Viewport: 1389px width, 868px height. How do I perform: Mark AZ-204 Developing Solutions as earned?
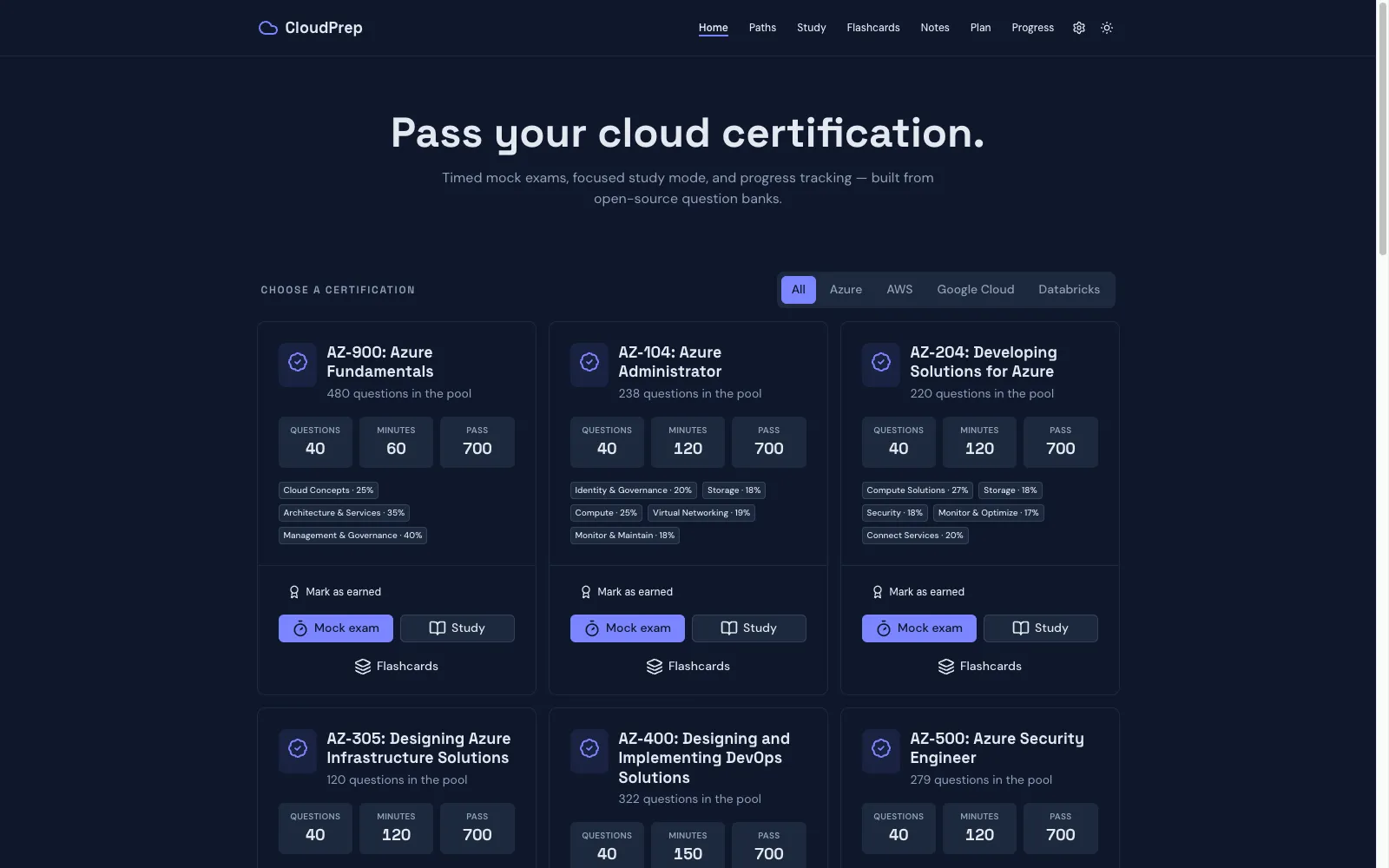[918, 592]
